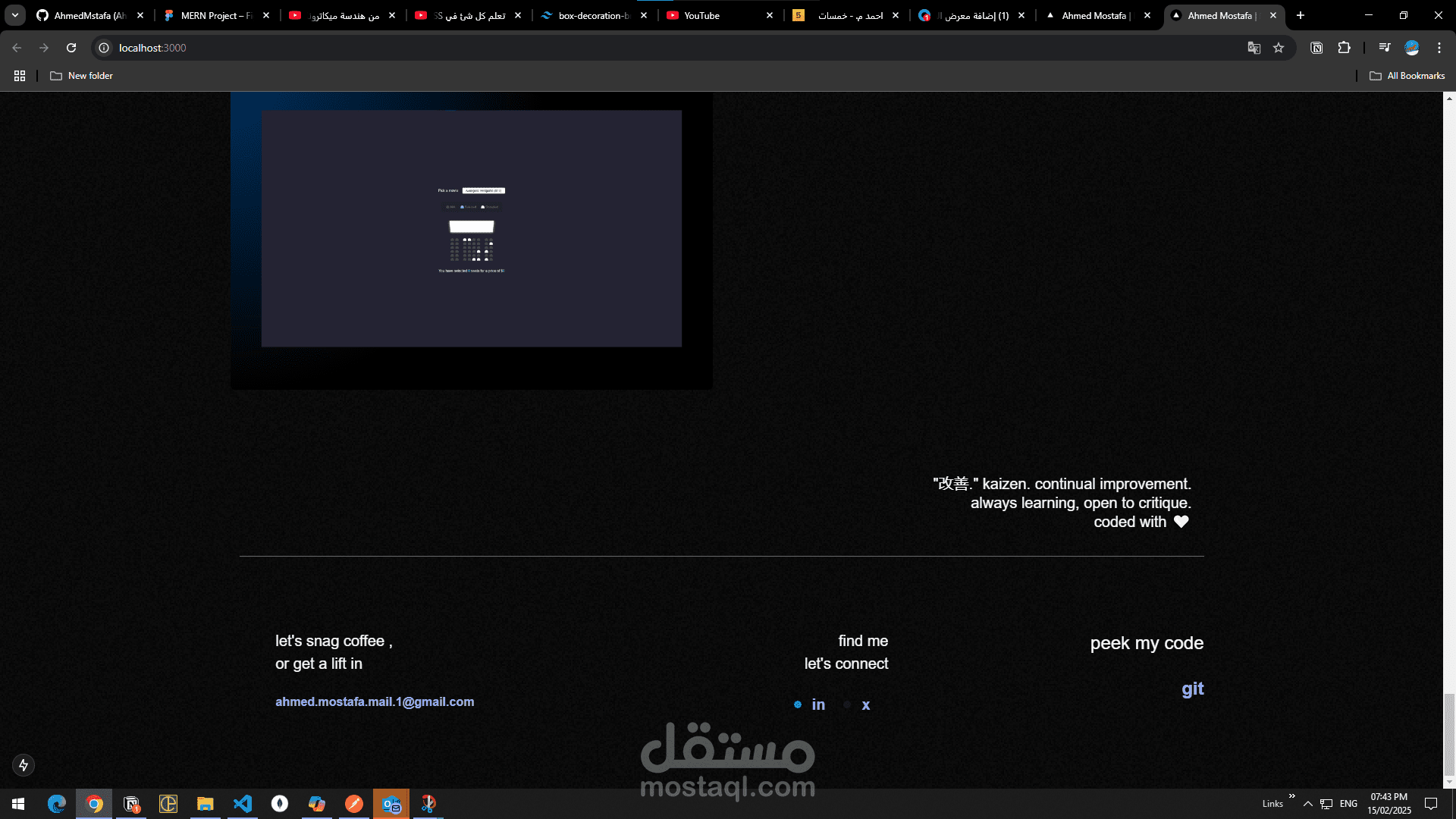Open Visual Studio Code from taskbar
Screen dimensions: 1456x819
243,803
